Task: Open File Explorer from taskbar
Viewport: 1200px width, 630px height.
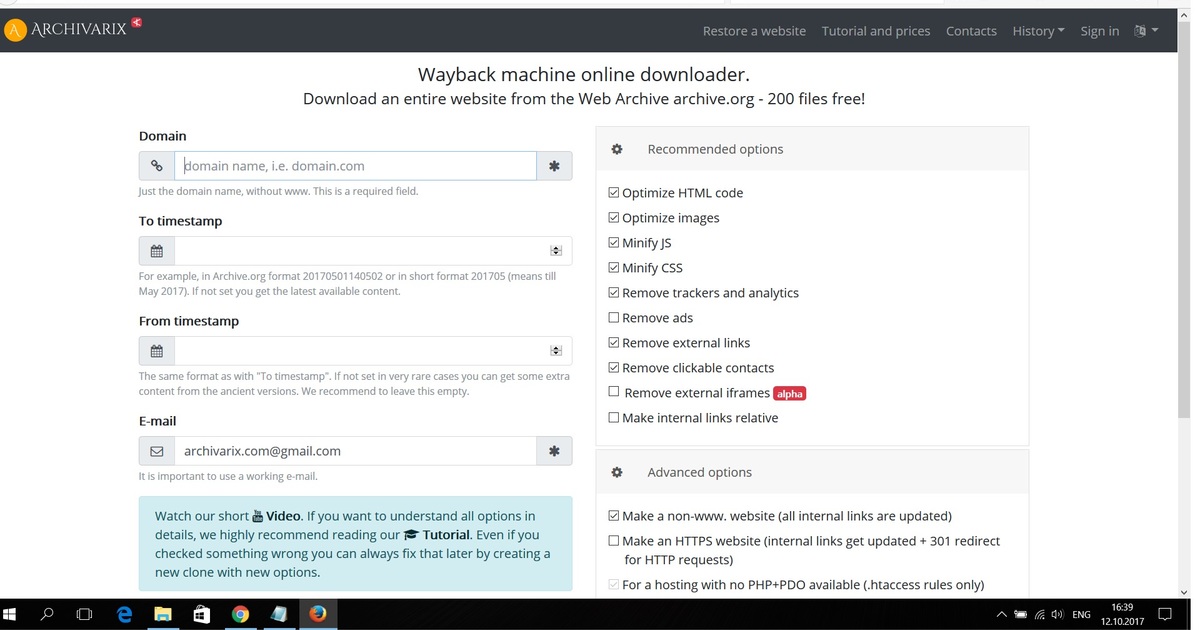Action: (163, 614)
